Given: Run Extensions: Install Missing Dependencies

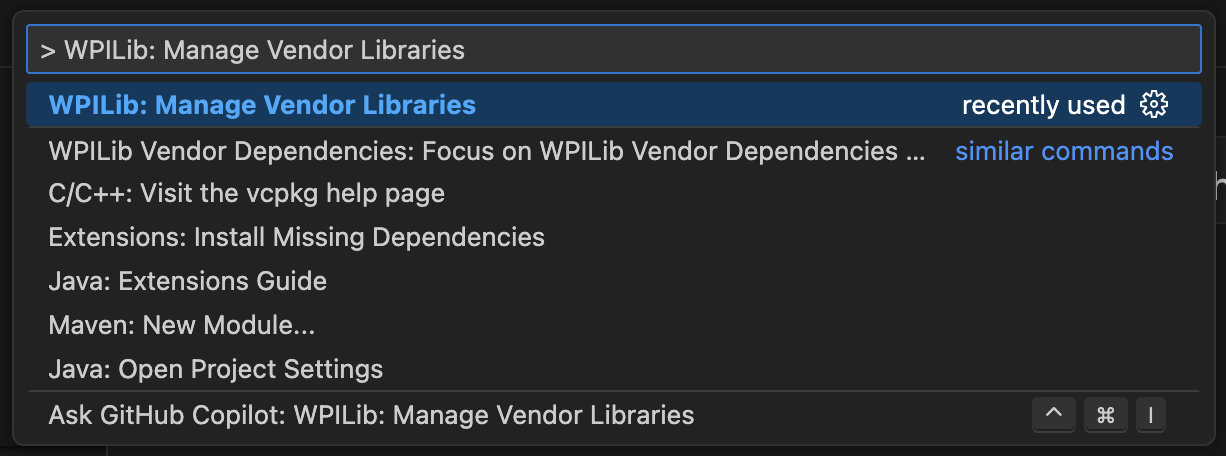Looking at the screenshot, I should pyautogui.click(x=296, y=237).
